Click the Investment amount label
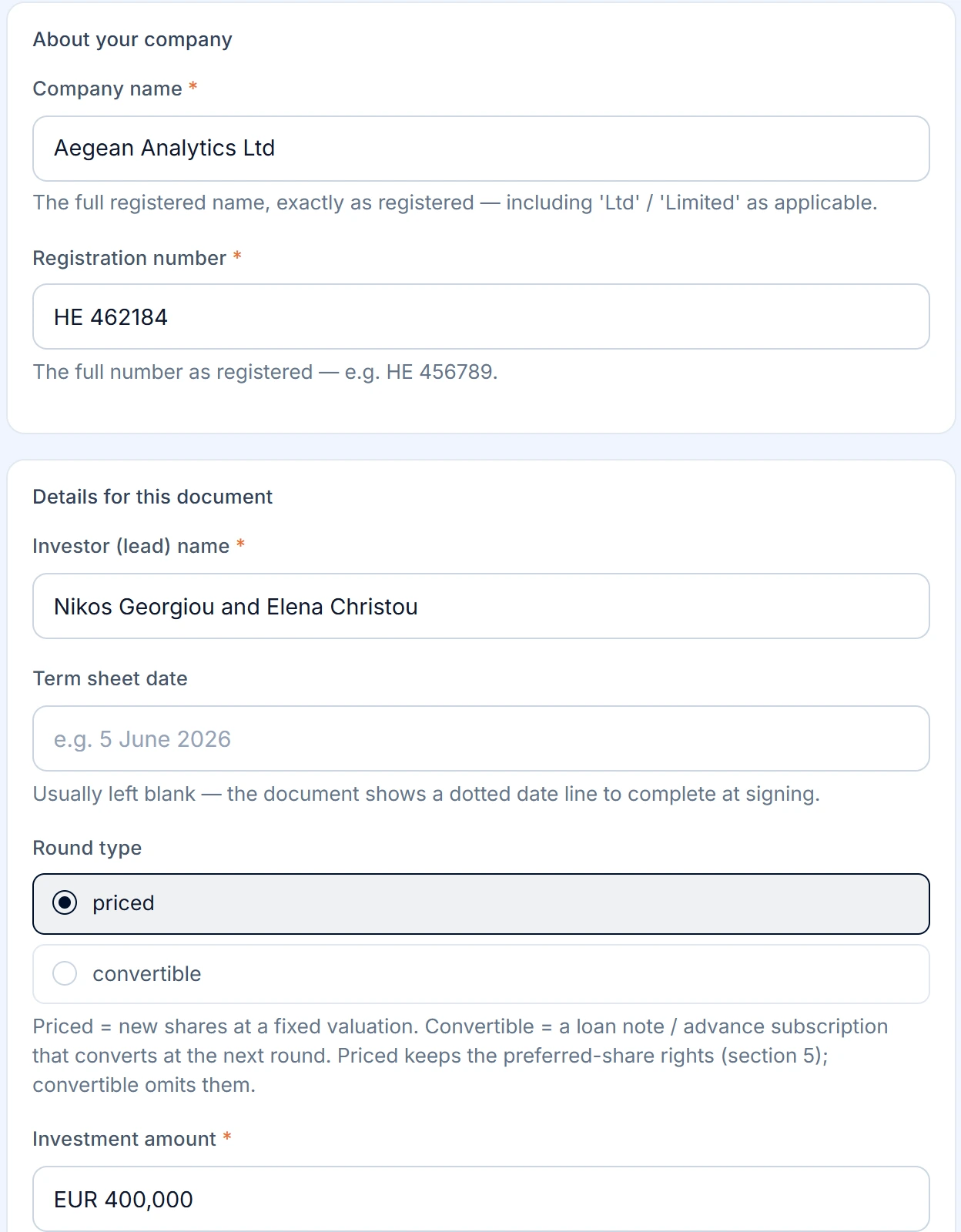 click(124, 1139)
